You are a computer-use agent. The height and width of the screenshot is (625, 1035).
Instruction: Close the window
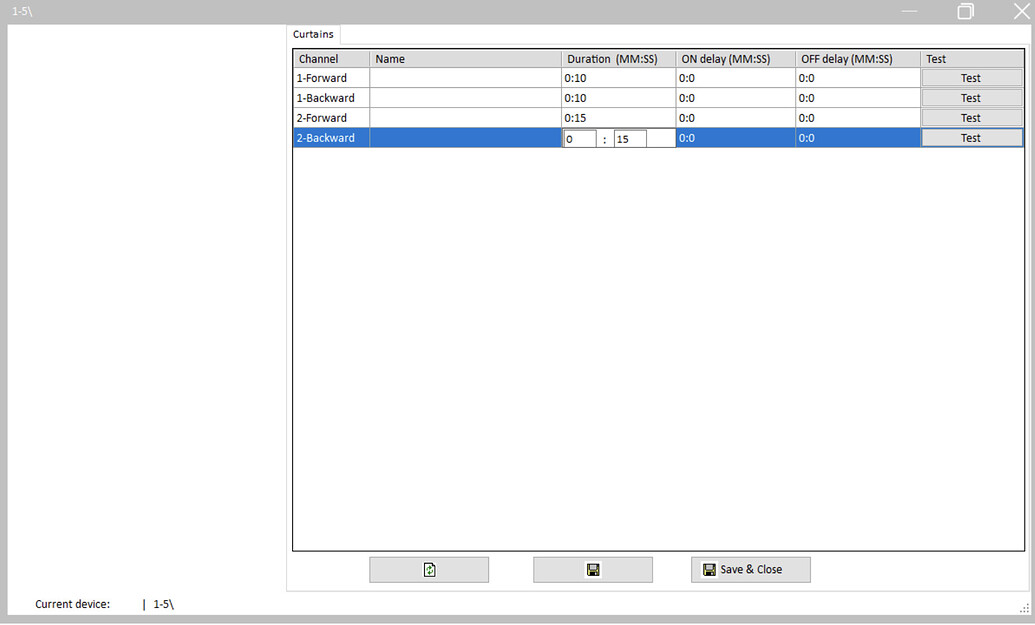point(1021,11)
